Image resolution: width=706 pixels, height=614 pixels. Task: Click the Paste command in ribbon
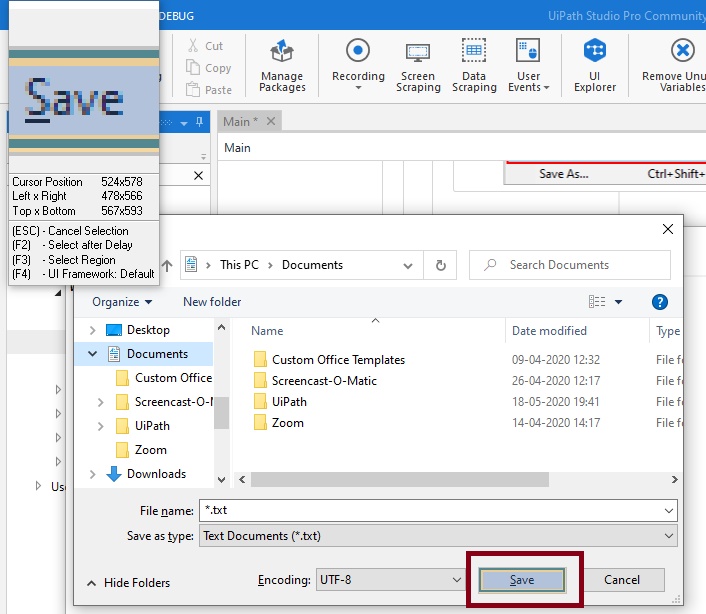(x=209, y=90)
